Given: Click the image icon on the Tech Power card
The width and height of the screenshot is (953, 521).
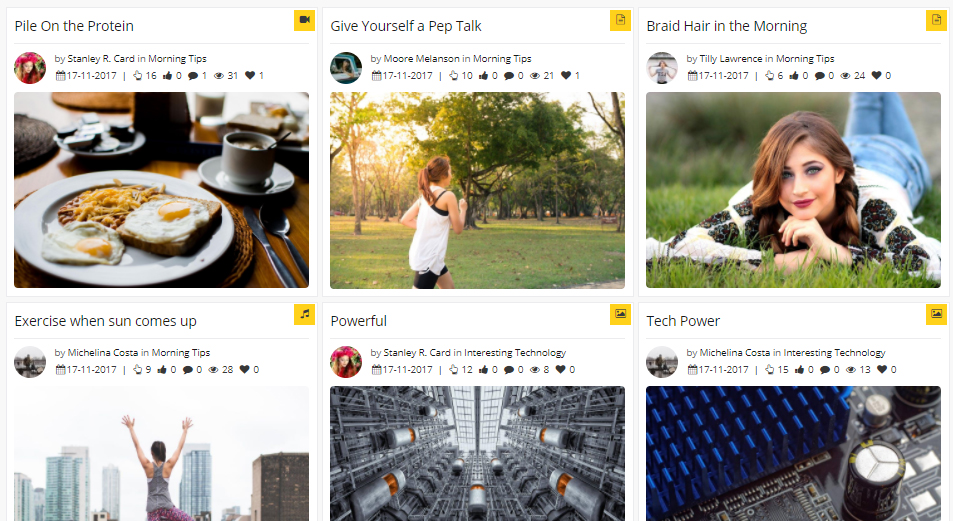Looking at the screenshot, I should (x=937, y=315).
